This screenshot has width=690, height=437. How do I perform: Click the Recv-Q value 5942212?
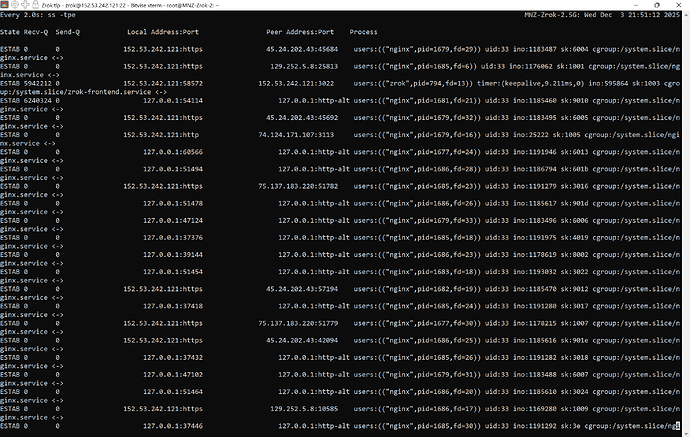click(37, 84)
